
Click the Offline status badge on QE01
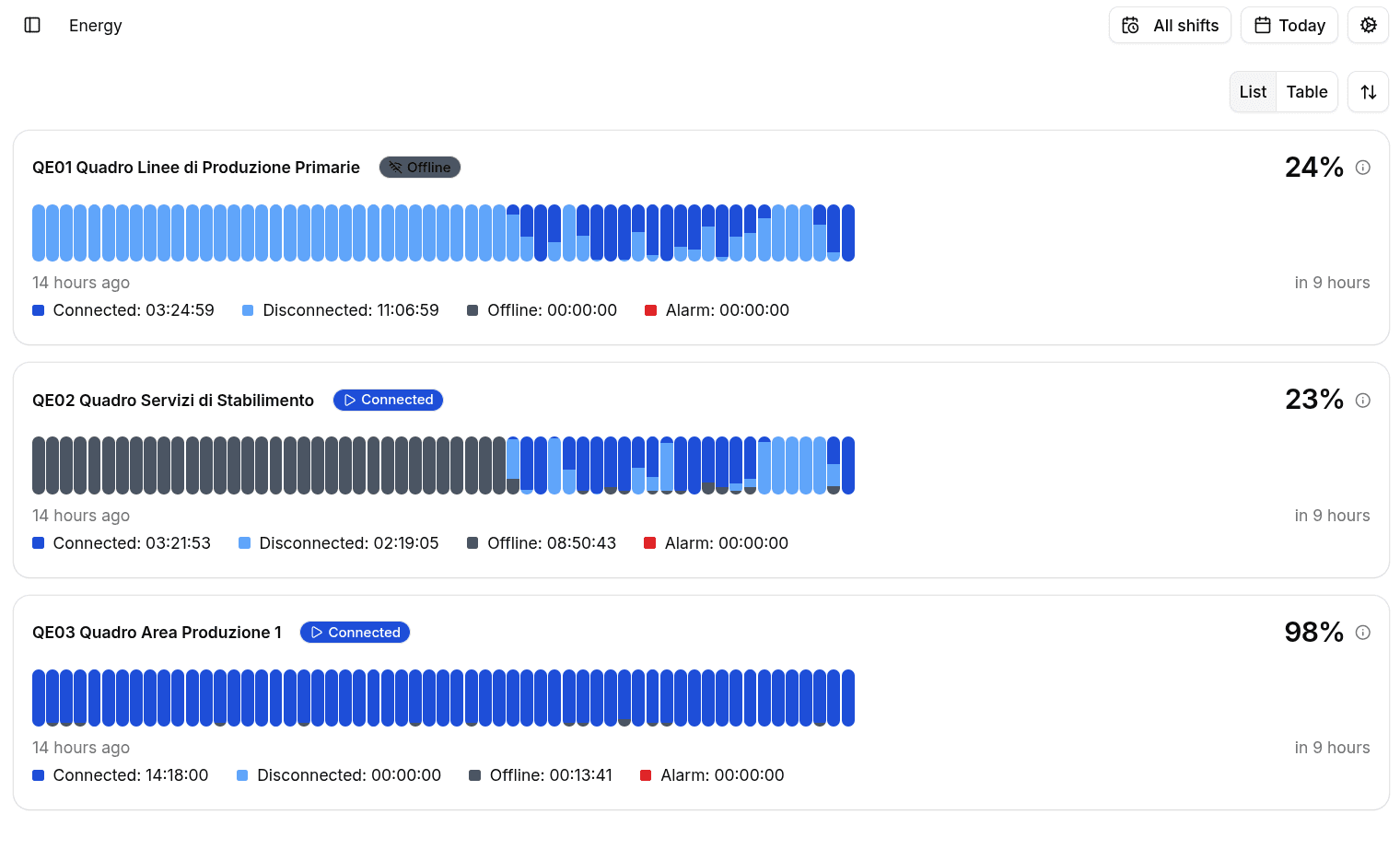tap(420, 168)
